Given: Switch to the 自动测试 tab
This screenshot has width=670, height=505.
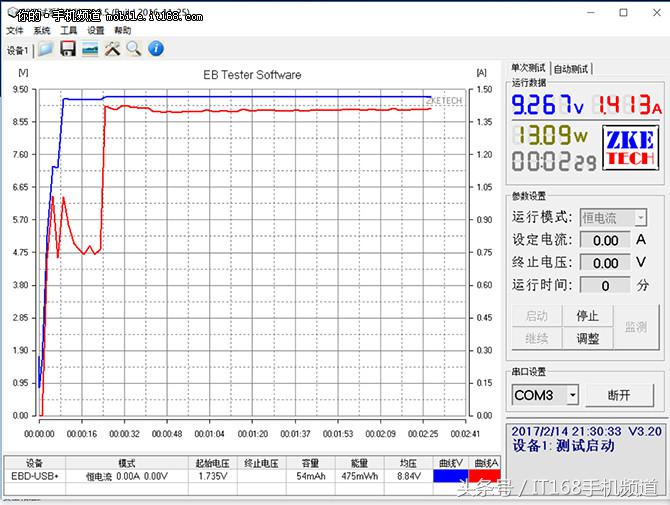Looking at the screenshot, I should coord(571,68).
